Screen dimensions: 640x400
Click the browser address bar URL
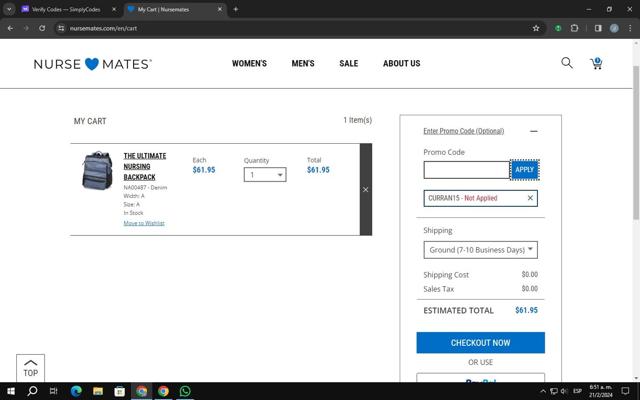click(103, 28)
